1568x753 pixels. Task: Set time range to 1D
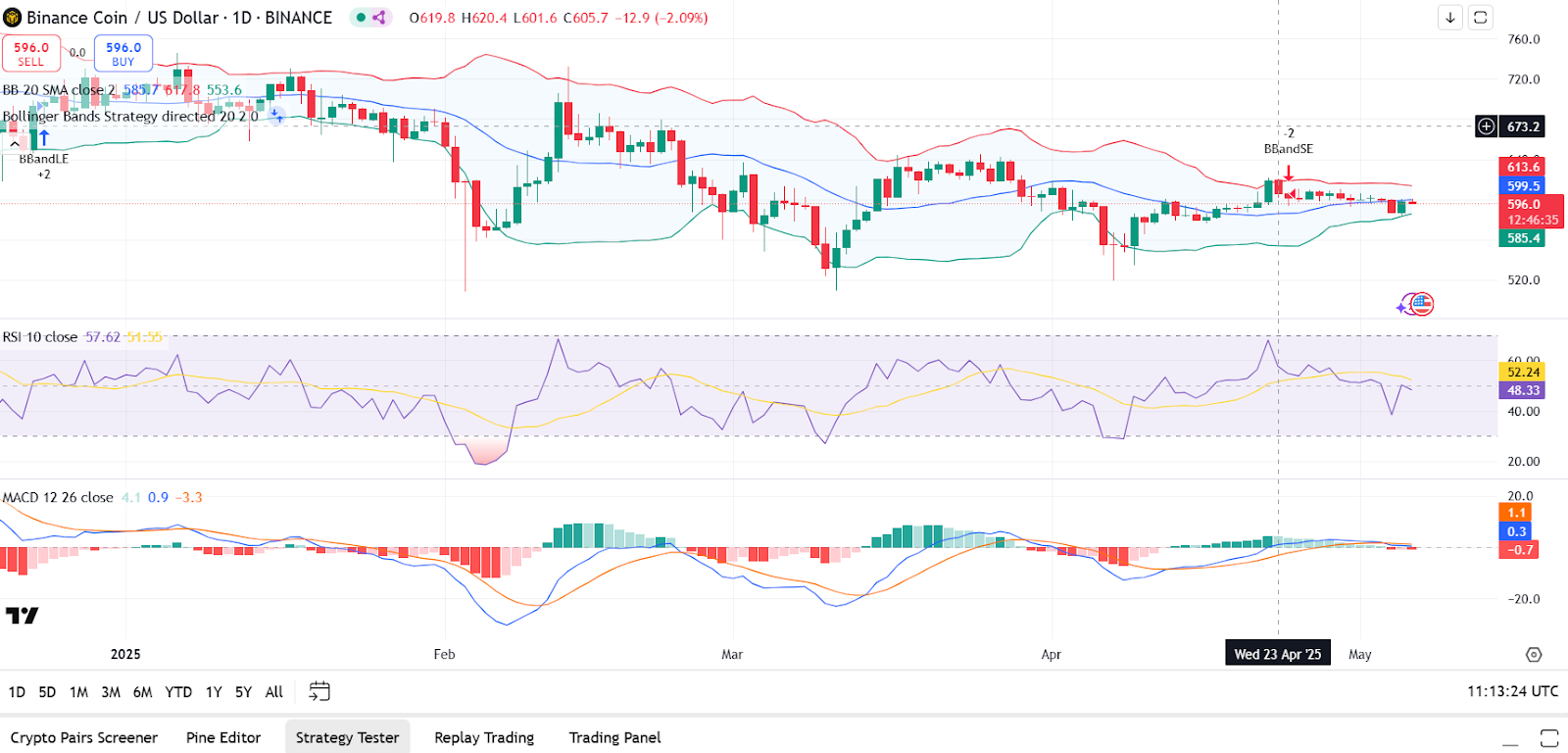[17, 692]
